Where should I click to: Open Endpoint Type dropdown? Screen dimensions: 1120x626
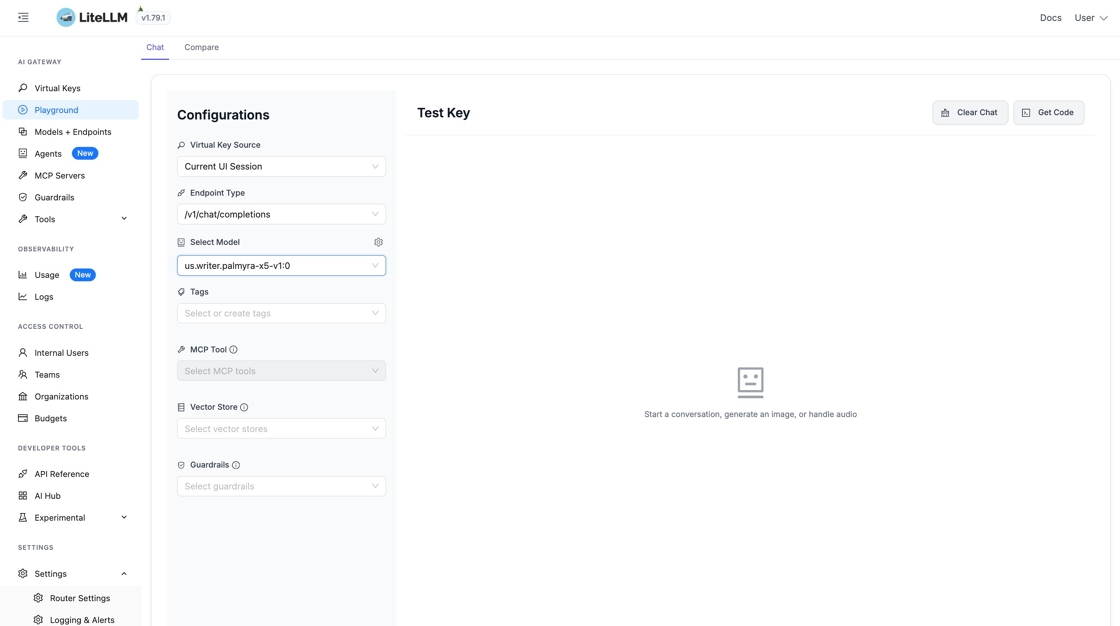281,214
